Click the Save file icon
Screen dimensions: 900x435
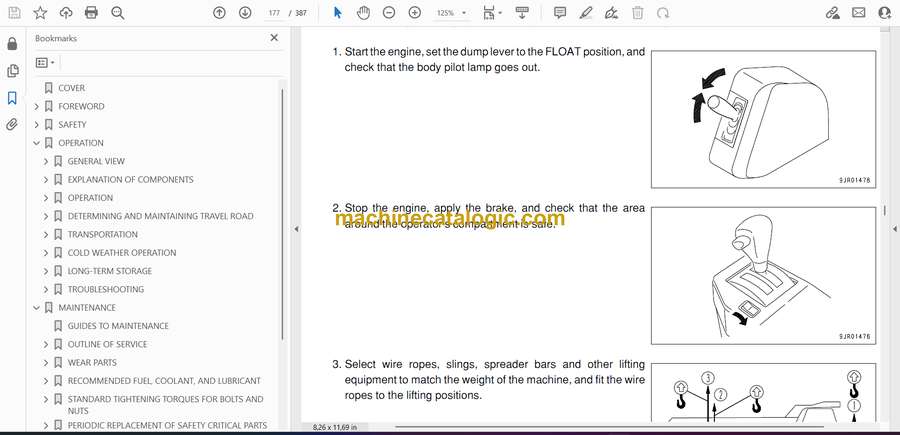(14, 13)
